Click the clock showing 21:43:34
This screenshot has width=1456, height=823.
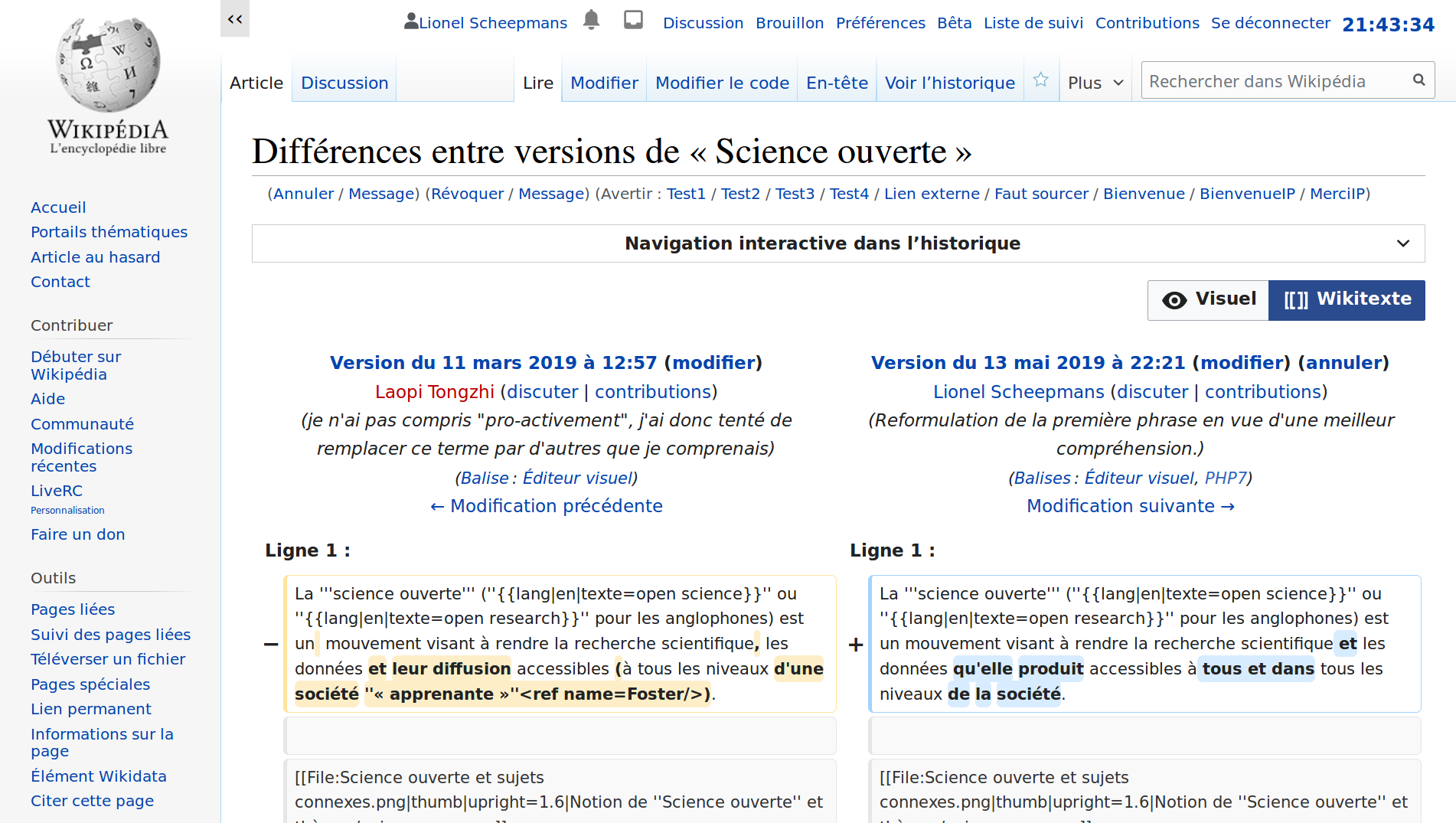click(x=1388, y=24)
